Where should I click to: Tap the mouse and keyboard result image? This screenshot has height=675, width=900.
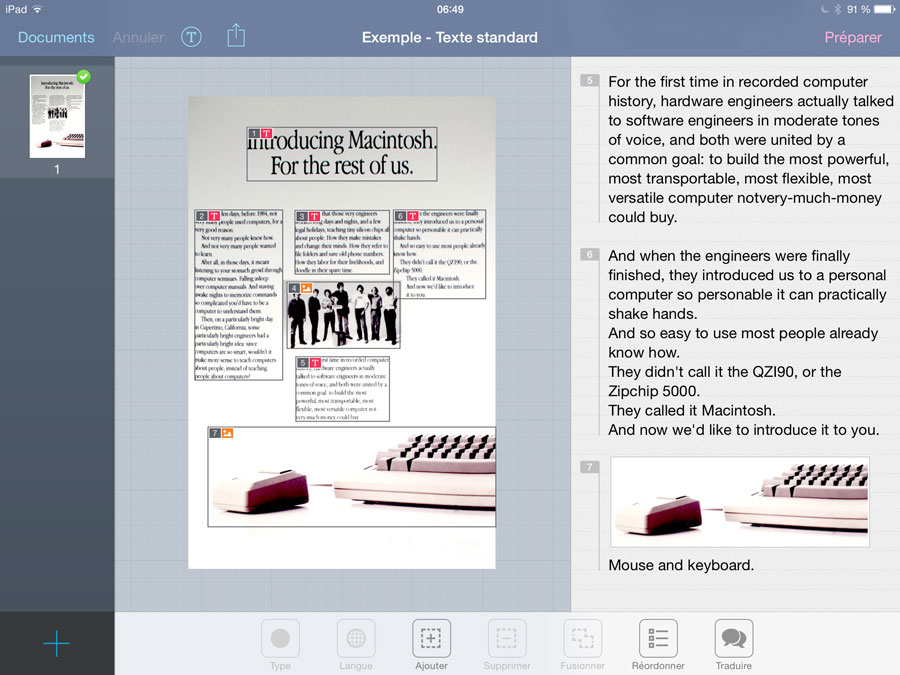[740, 502]
